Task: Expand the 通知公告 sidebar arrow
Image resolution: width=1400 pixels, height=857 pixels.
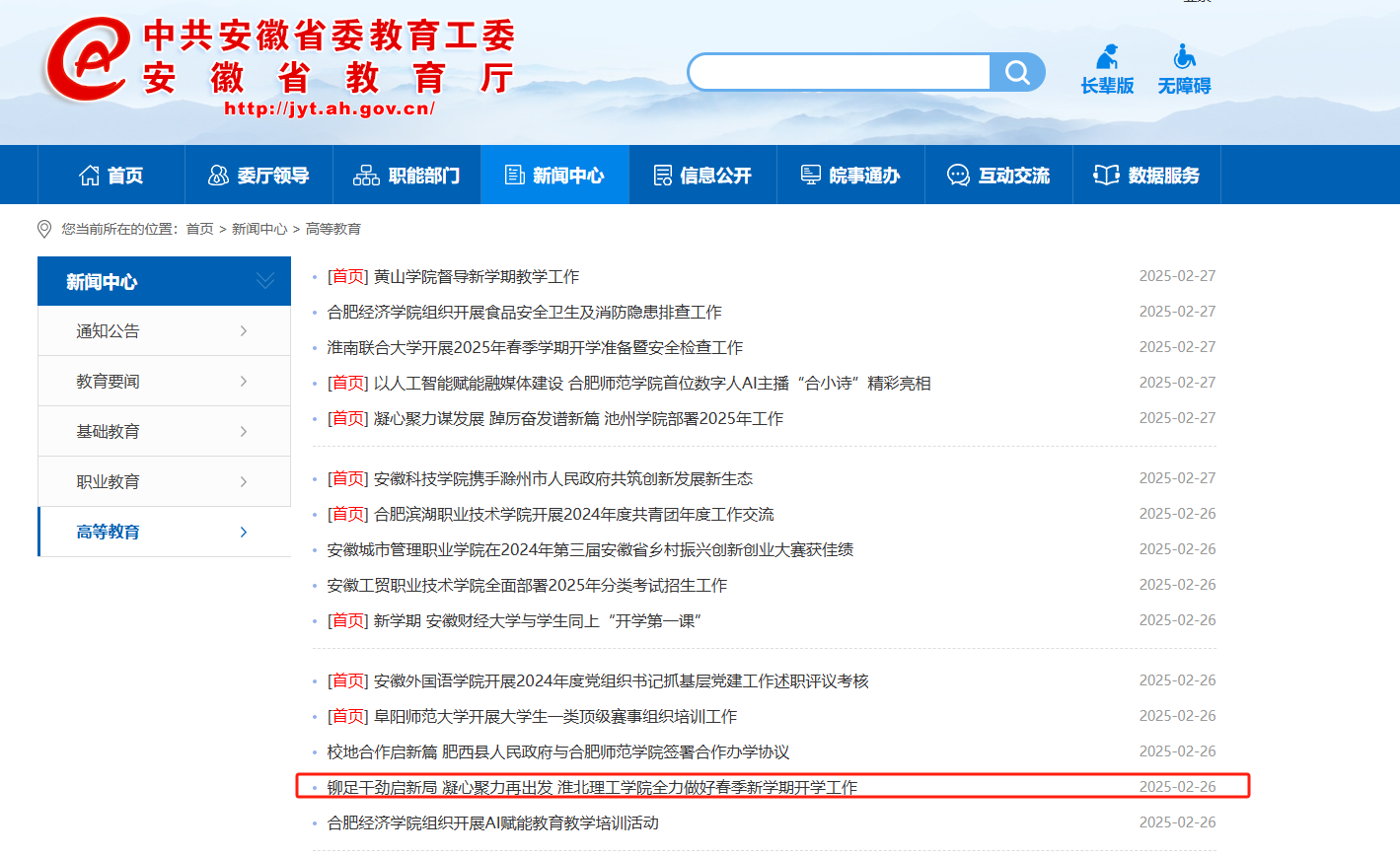Action: (244, 331)
